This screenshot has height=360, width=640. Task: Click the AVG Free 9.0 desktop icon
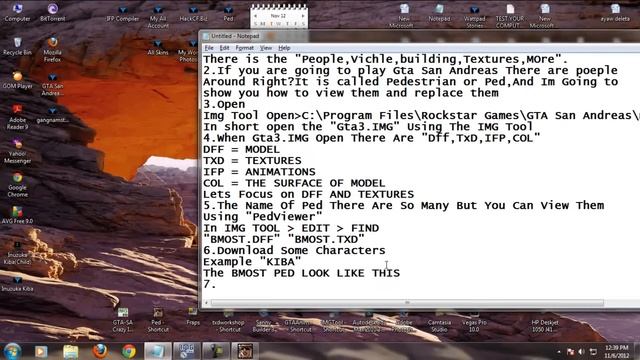(x=17, y=215)
